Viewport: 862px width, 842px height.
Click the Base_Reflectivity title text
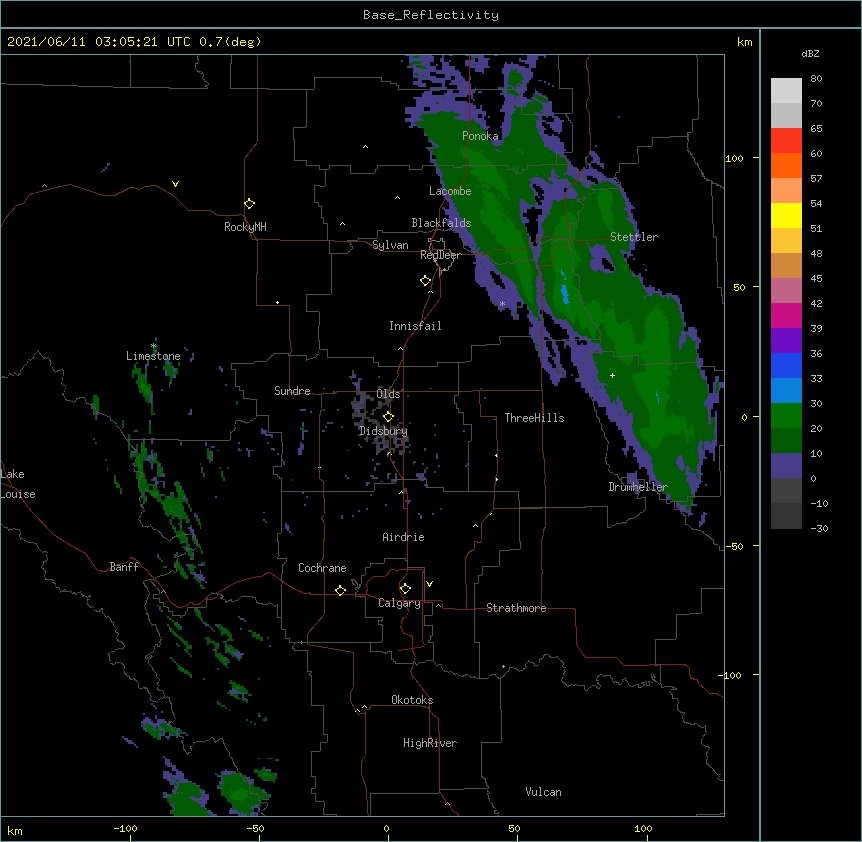pyautogui.click(x=431, y=15)
